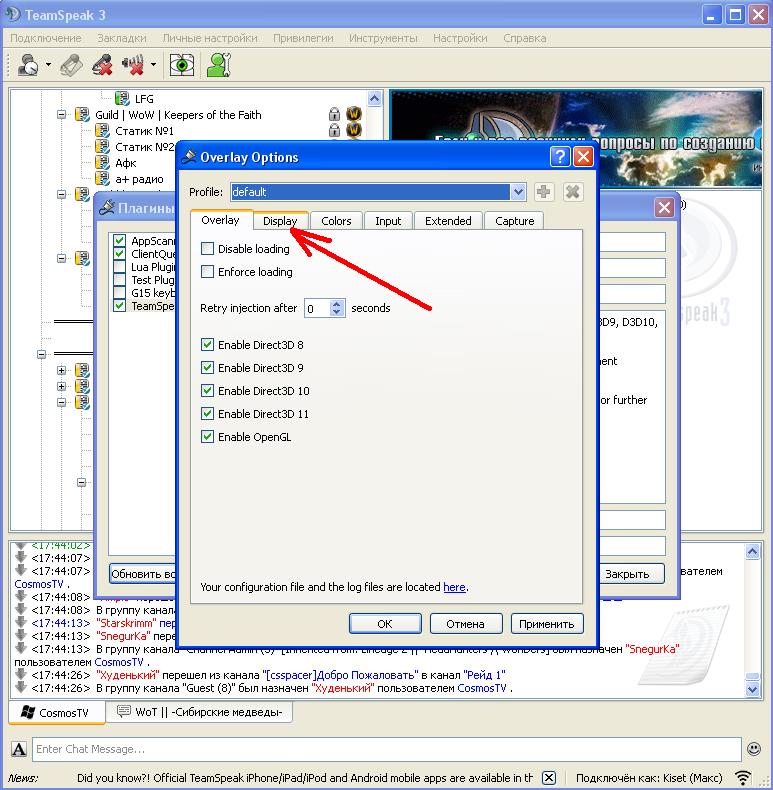The image size is (773, 790).
Task: Enable the Disable loading checkbox
Action: click(x=207, y=248)
